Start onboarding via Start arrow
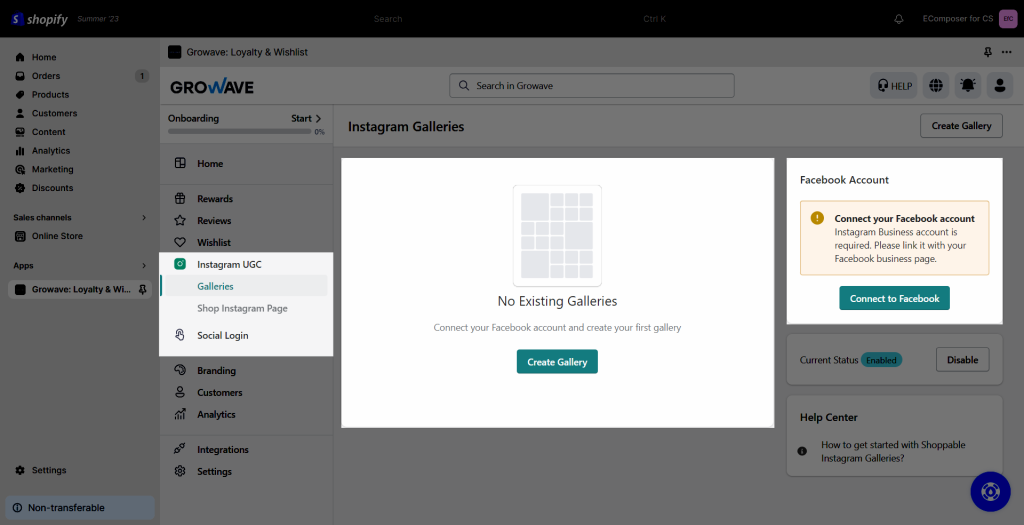 pos(306,118)
